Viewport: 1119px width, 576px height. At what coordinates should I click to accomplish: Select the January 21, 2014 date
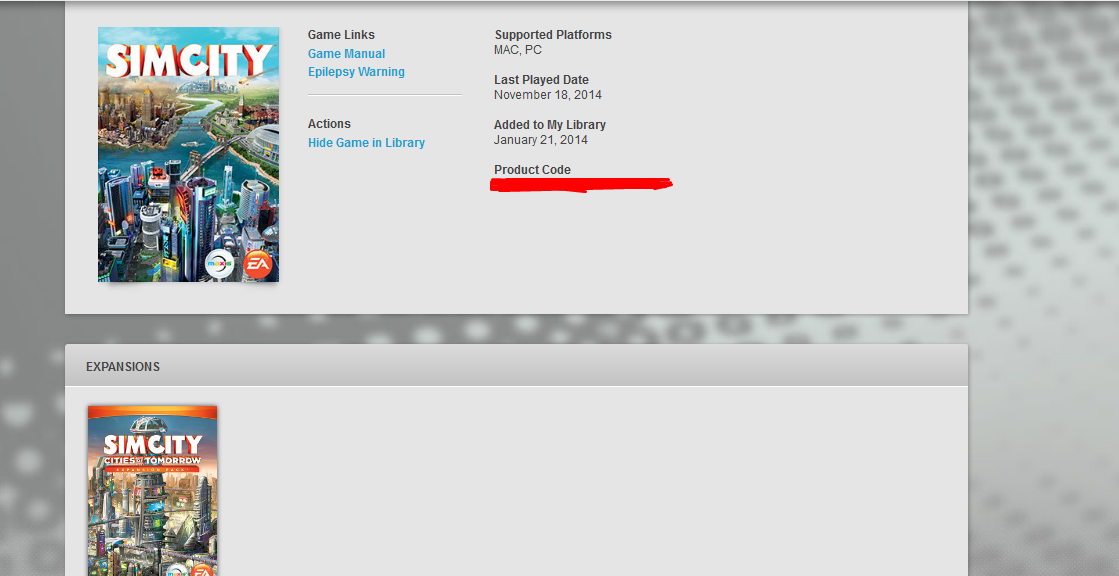click(540, 140)
